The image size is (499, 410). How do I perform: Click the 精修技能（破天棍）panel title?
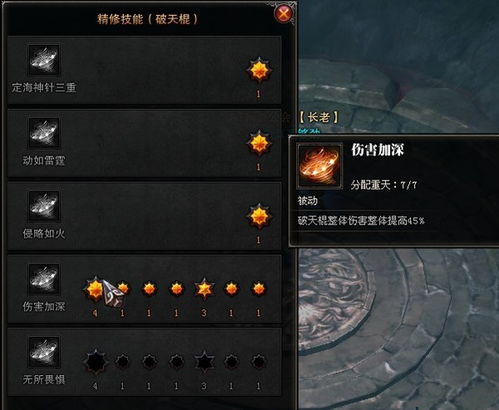[147, 19]
